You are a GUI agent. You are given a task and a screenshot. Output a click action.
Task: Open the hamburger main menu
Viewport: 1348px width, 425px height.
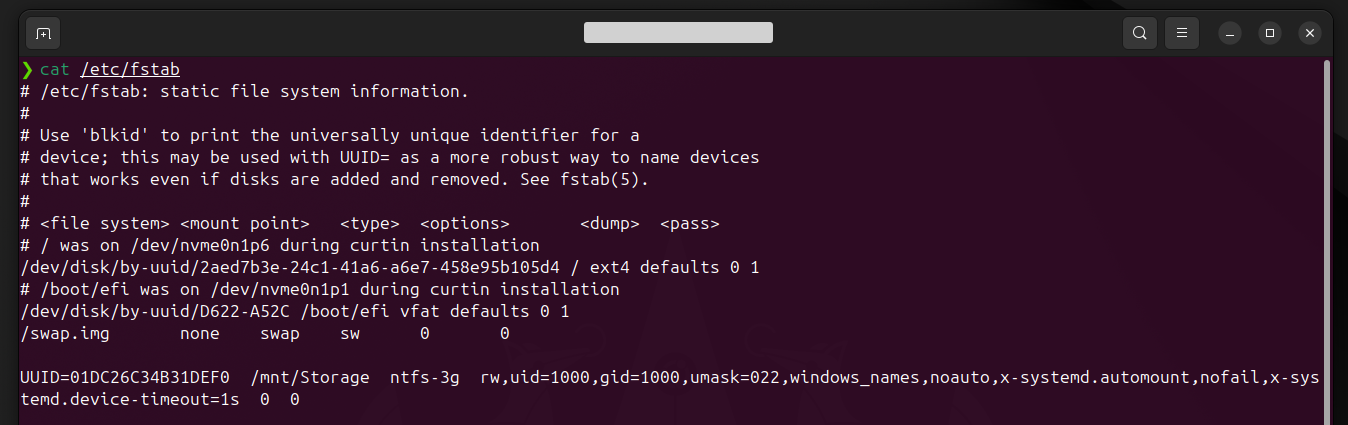pyautogui.click(x=1181, y=33)
